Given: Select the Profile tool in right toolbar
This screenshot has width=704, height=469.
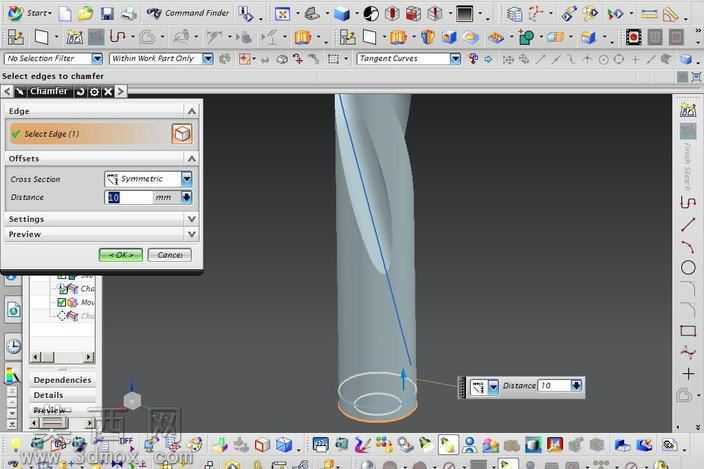Looking at the screenshot, I should coord(688,202).
